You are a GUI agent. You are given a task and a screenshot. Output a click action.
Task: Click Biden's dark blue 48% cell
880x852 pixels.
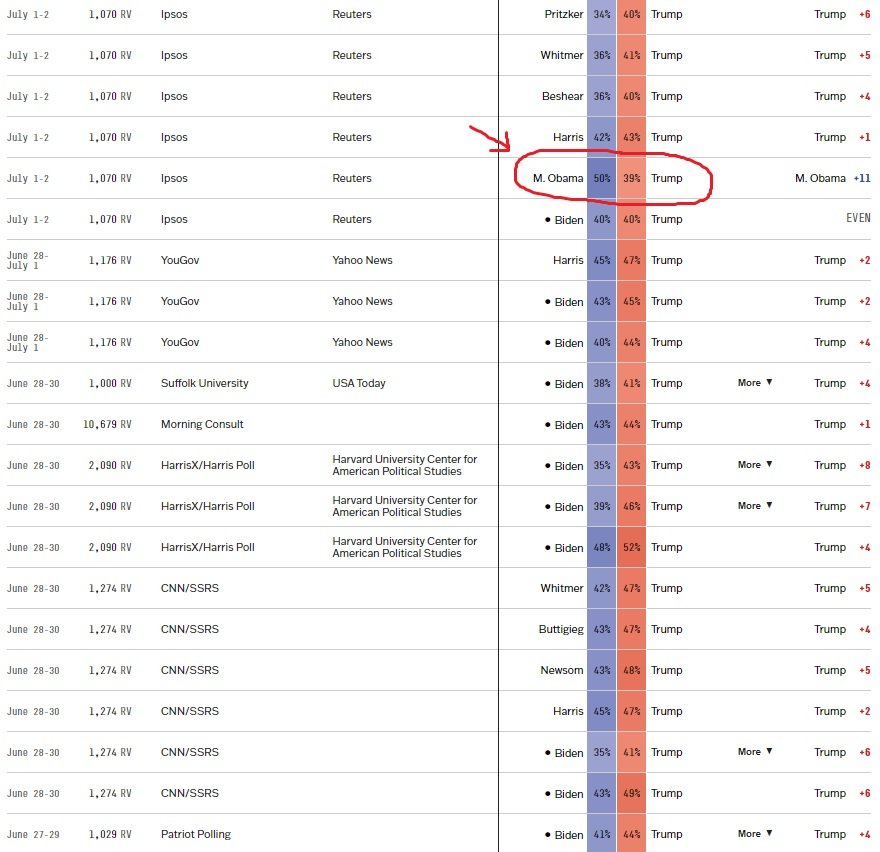pos(602,547)
